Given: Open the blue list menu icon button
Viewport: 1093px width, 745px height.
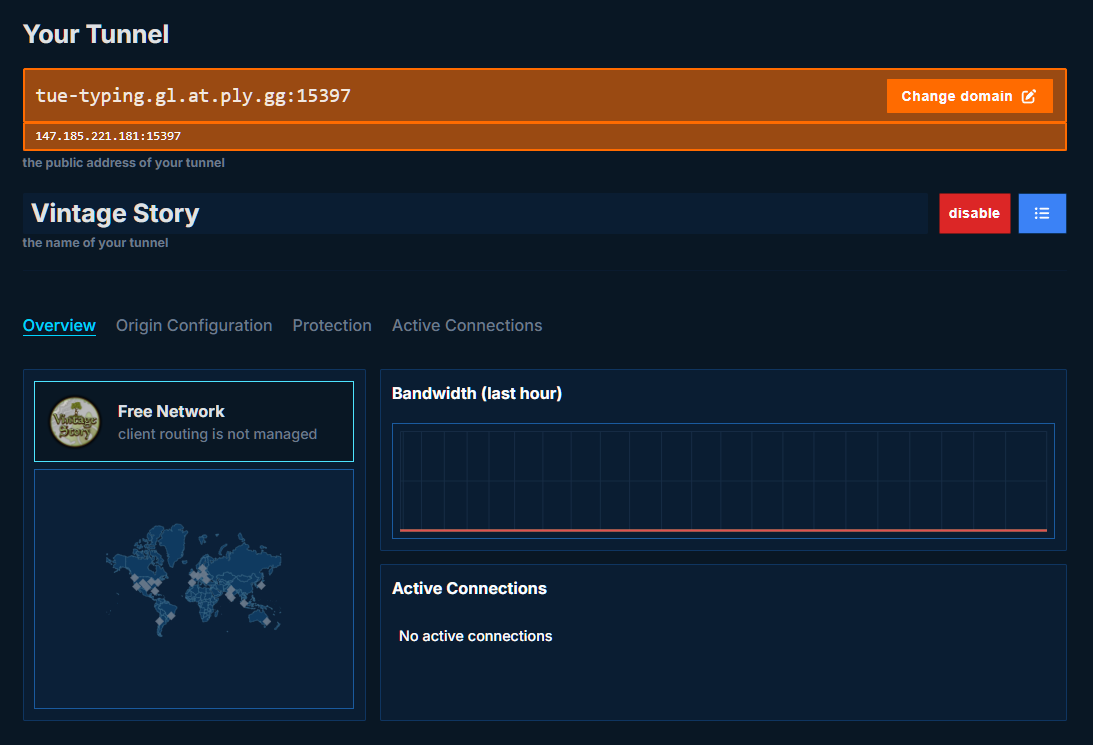Looking at the screenshot, I should pyautogui.click(x=1042, y=213).
